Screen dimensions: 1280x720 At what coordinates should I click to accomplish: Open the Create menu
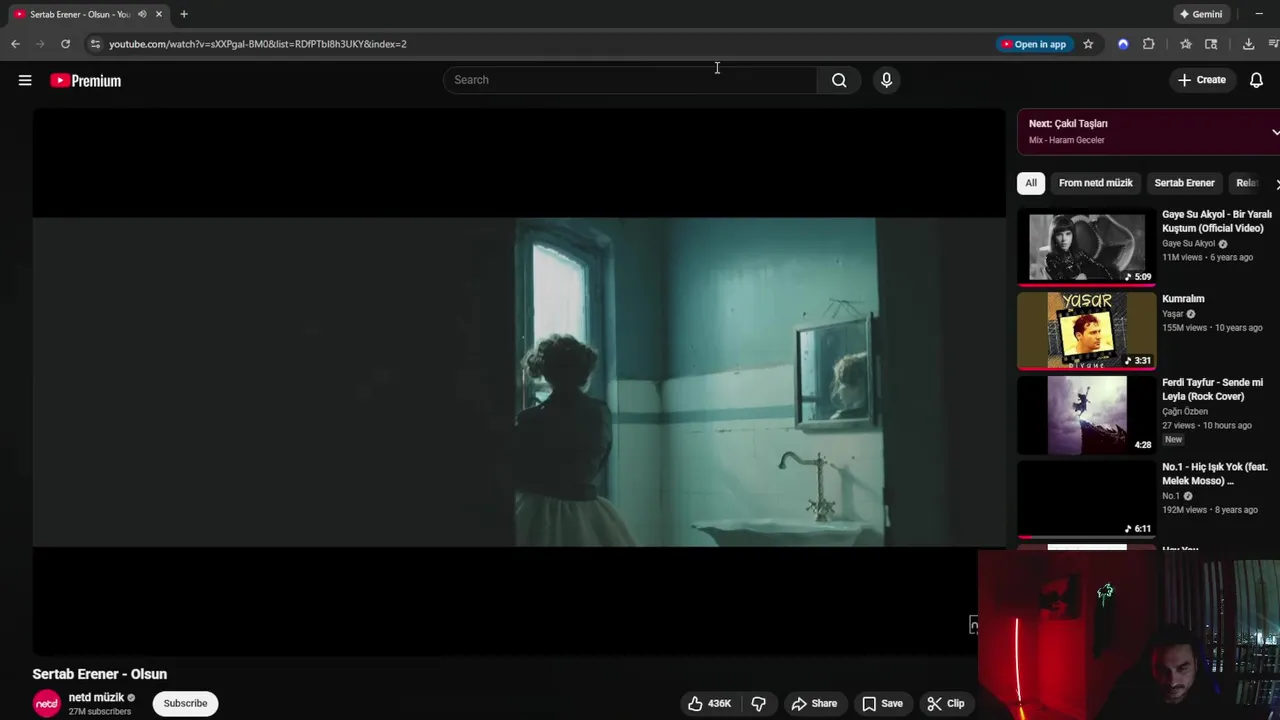click(1201, 80)
